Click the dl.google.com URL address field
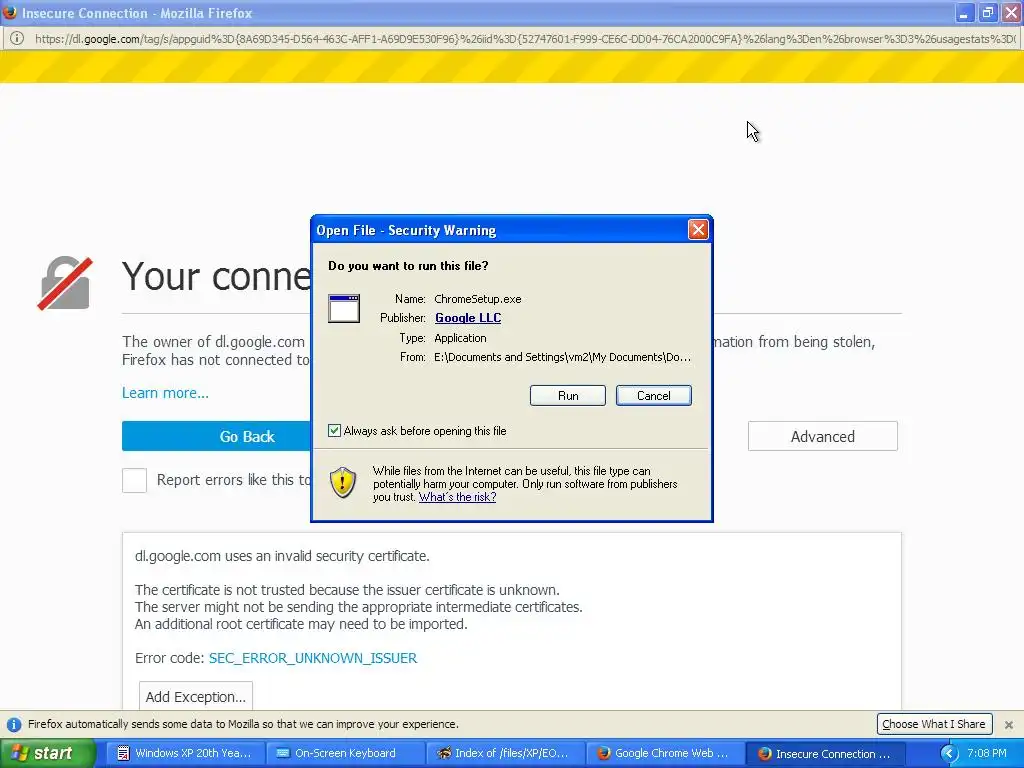 tap(526, 39)
